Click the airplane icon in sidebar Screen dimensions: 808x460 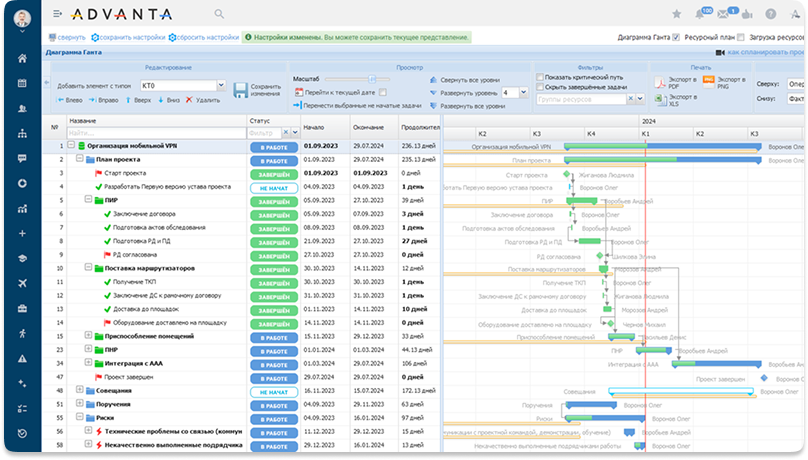[22, 283]
